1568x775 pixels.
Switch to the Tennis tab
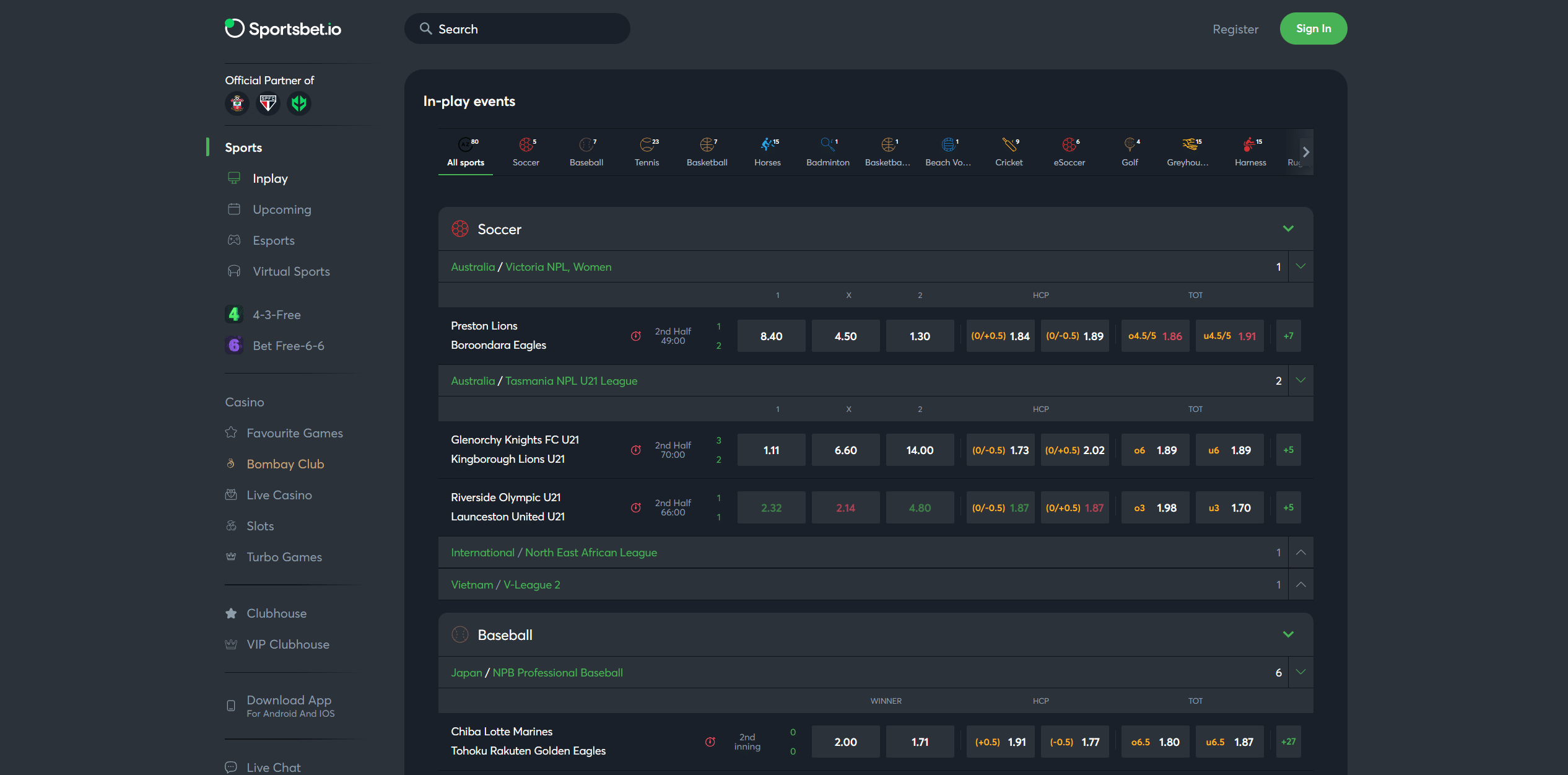pyautogui.click(x=647, y=152)
